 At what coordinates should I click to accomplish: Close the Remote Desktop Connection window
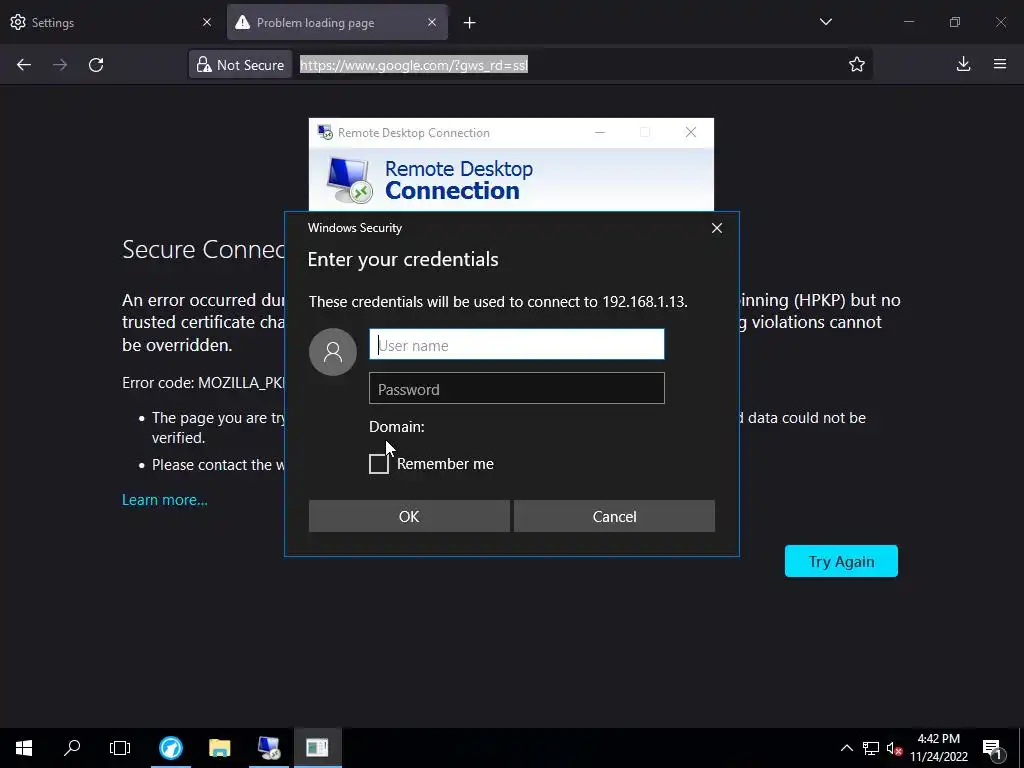(690, 133)
